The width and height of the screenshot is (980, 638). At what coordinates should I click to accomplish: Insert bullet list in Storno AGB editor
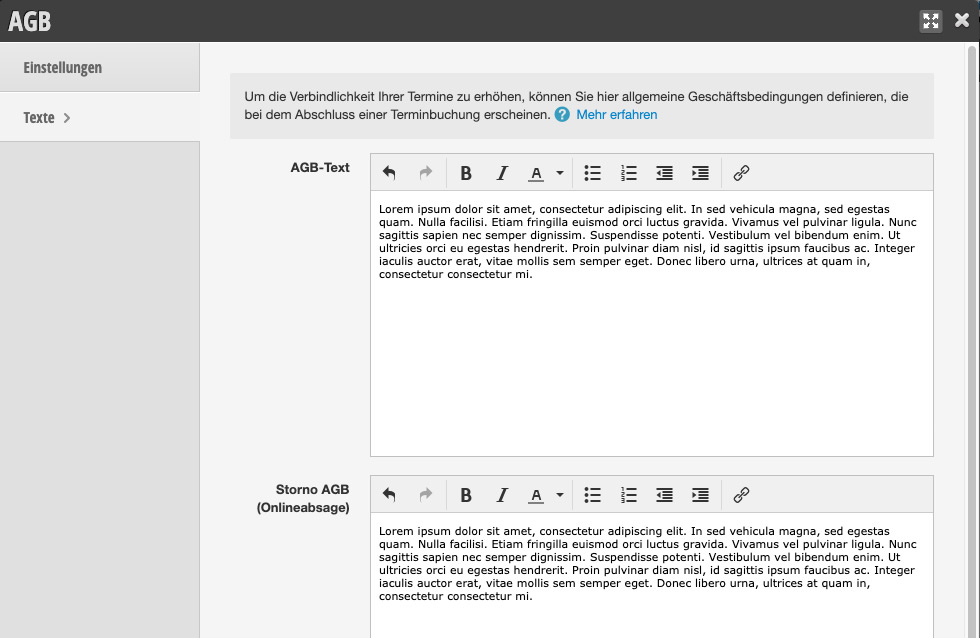(x=592, y=495)
